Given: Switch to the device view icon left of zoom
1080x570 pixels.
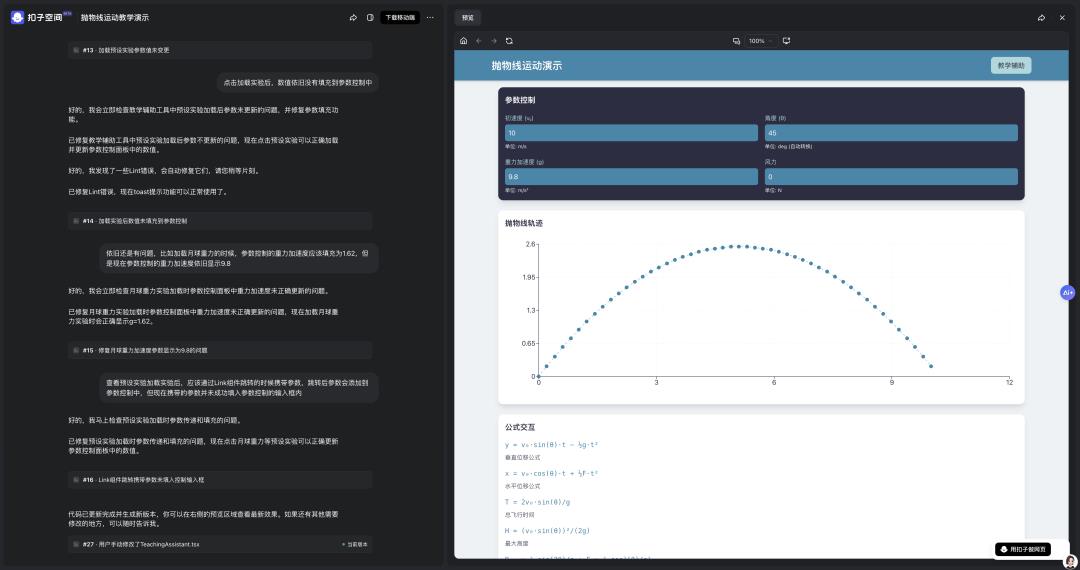Looking at the screenshot, I should (x=736, y=41).
